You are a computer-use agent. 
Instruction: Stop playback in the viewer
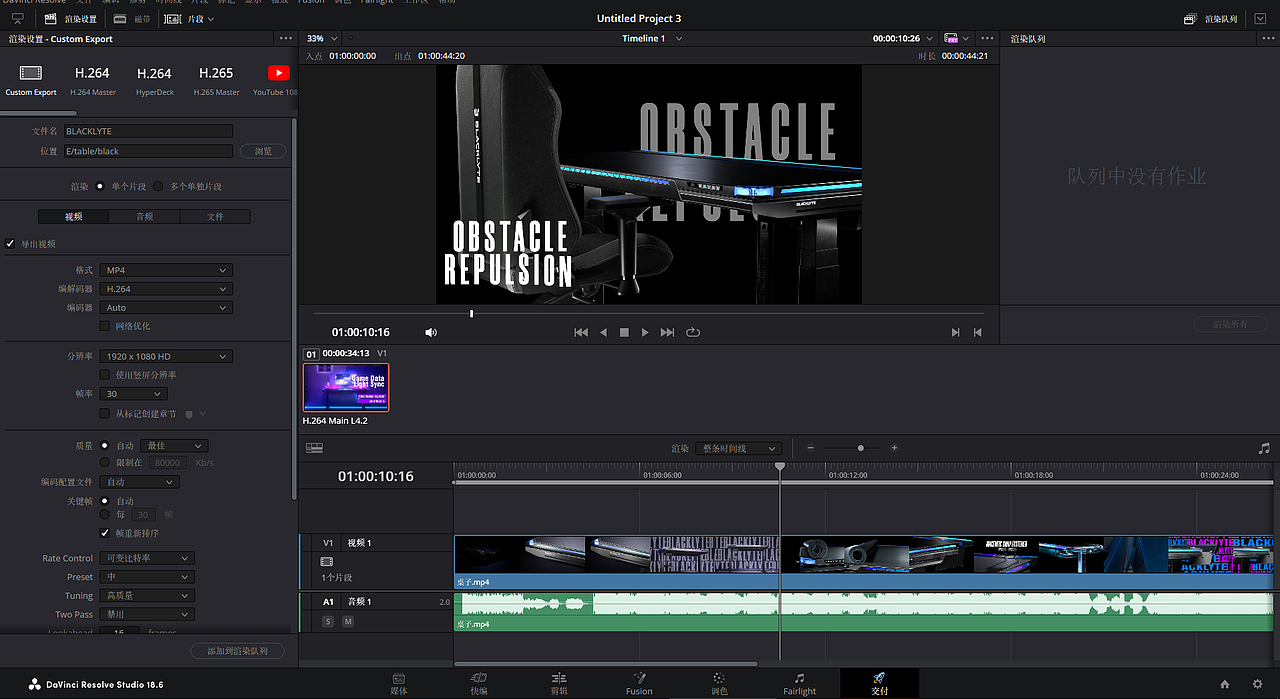624,332
